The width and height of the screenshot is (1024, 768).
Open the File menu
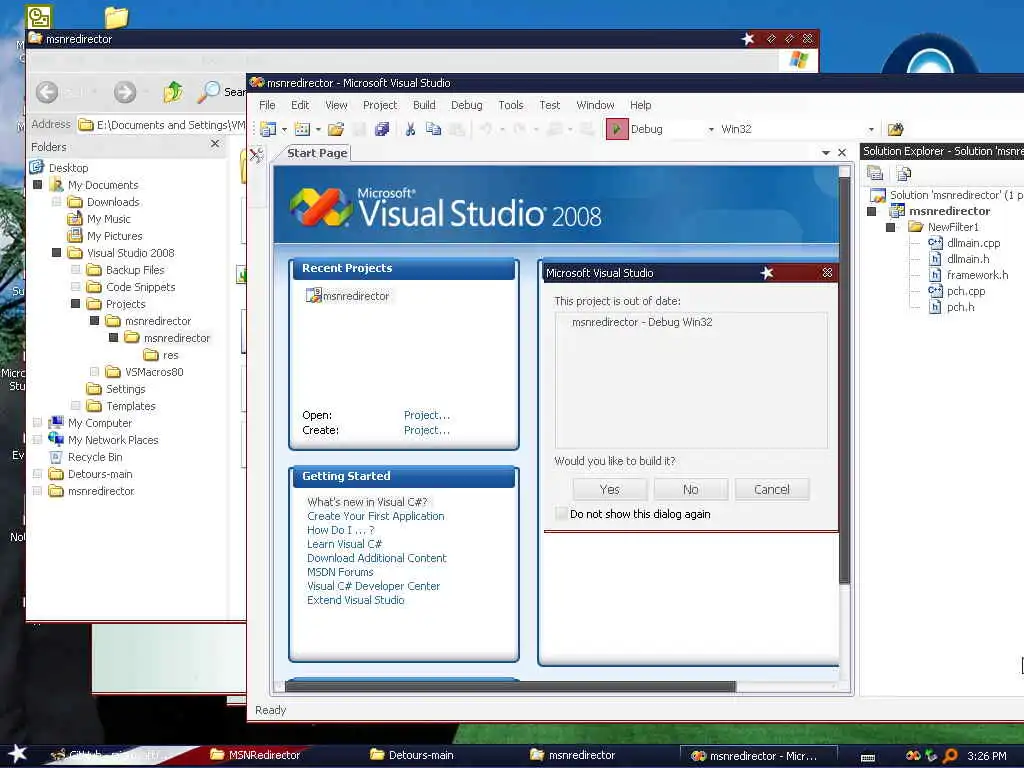tap(267, 105)
